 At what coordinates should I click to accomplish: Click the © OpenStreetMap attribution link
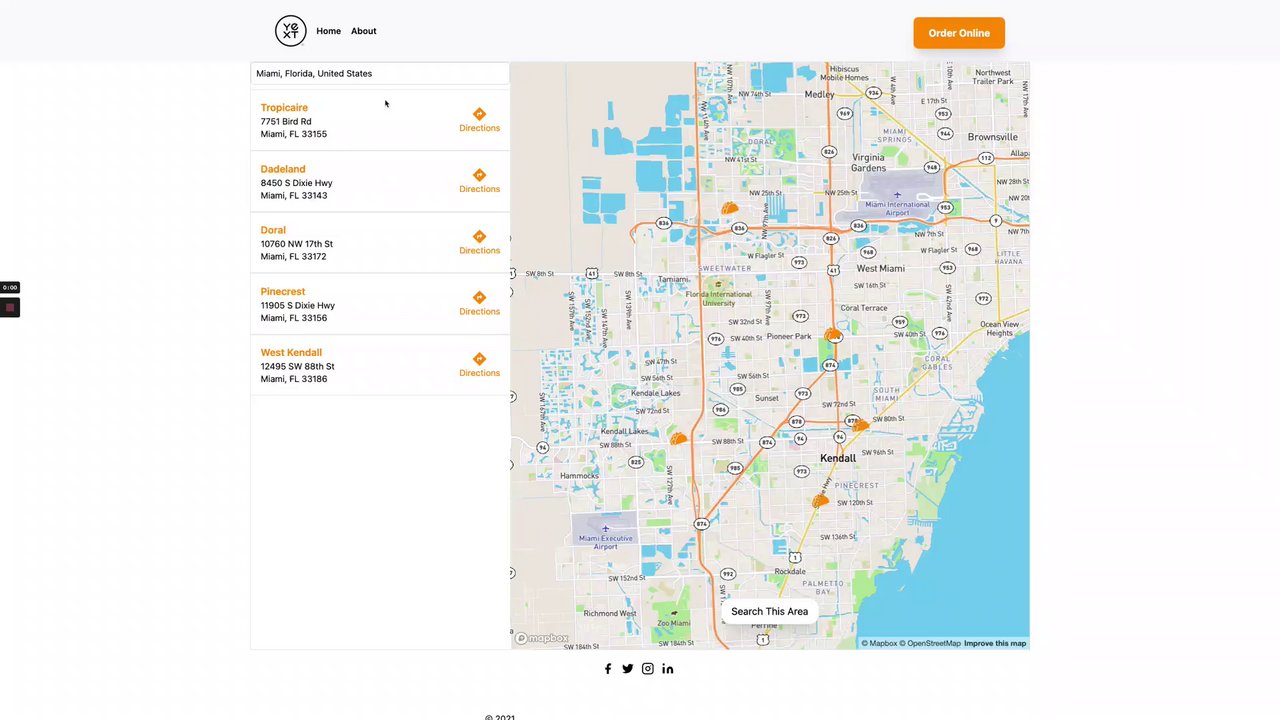[x=930, y=644]
